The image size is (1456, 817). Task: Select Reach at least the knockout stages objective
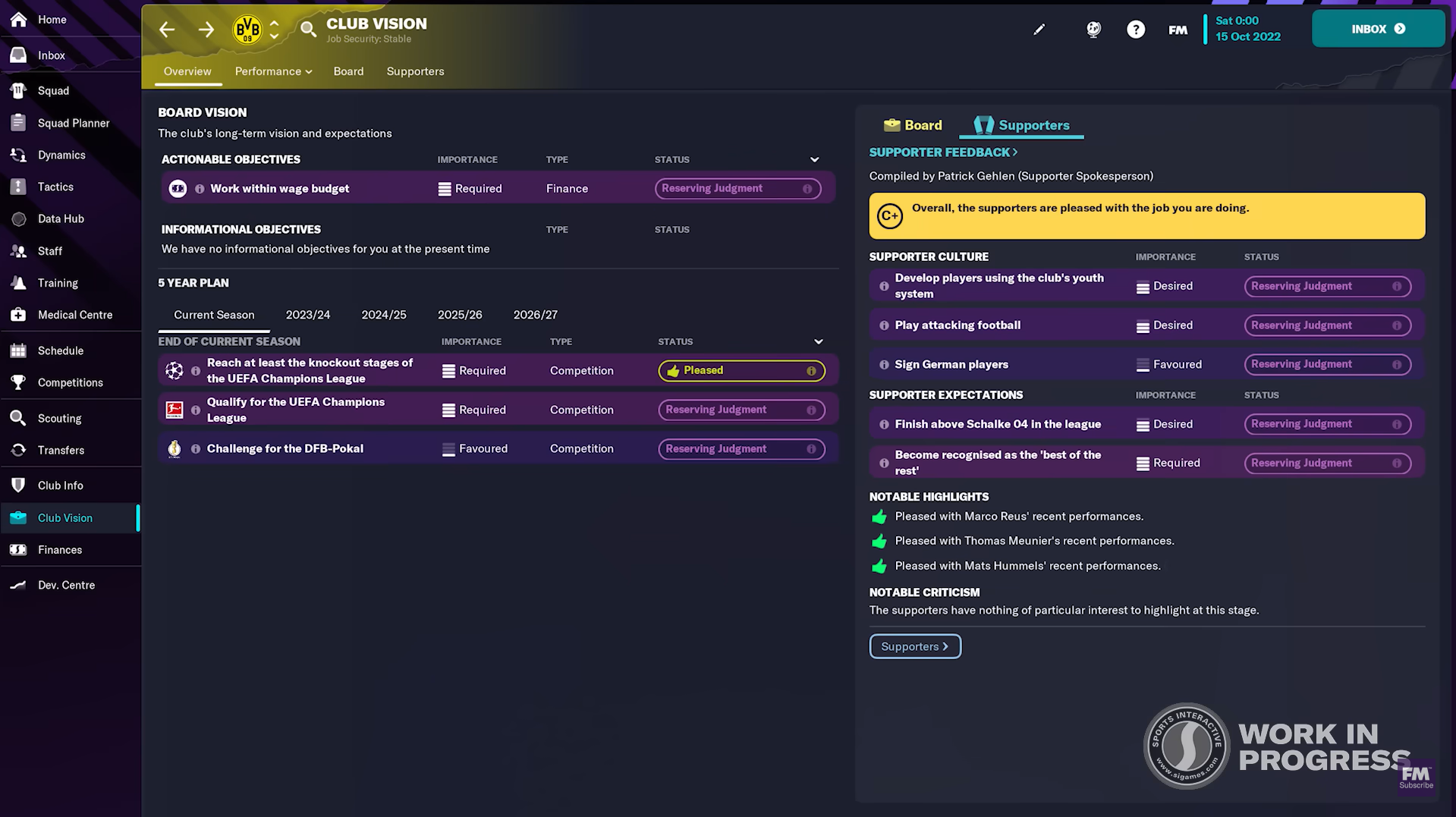[x=498, y=371]
